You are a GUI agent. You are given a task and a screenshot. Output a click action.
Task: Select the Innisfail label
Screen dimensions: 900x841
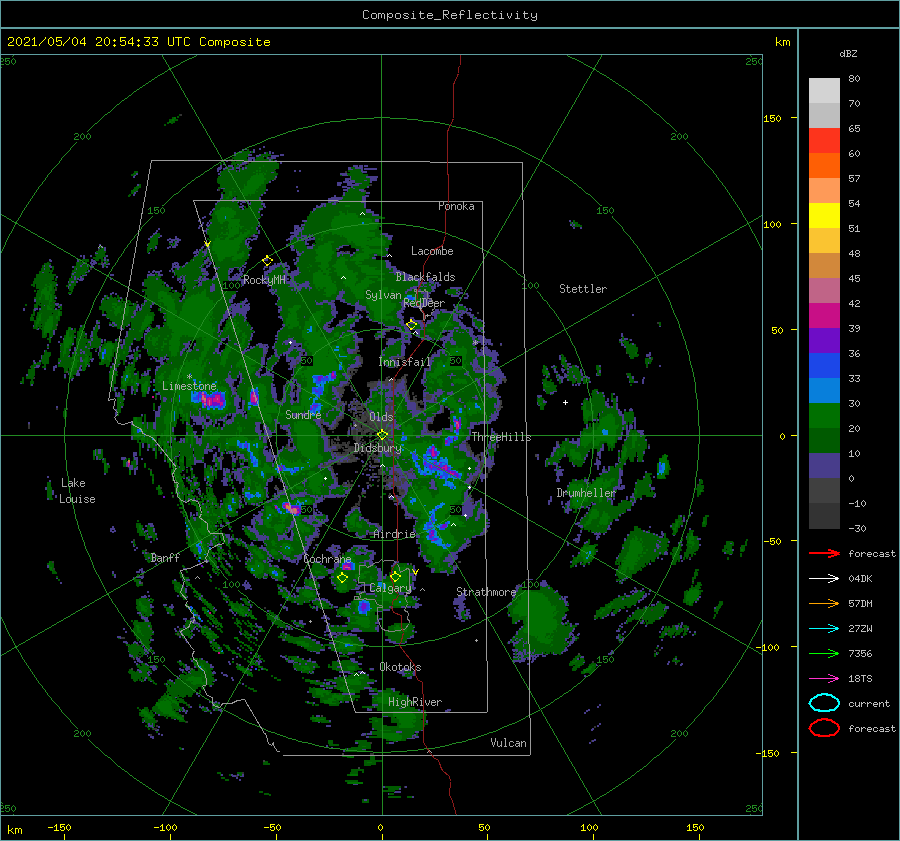404,362
